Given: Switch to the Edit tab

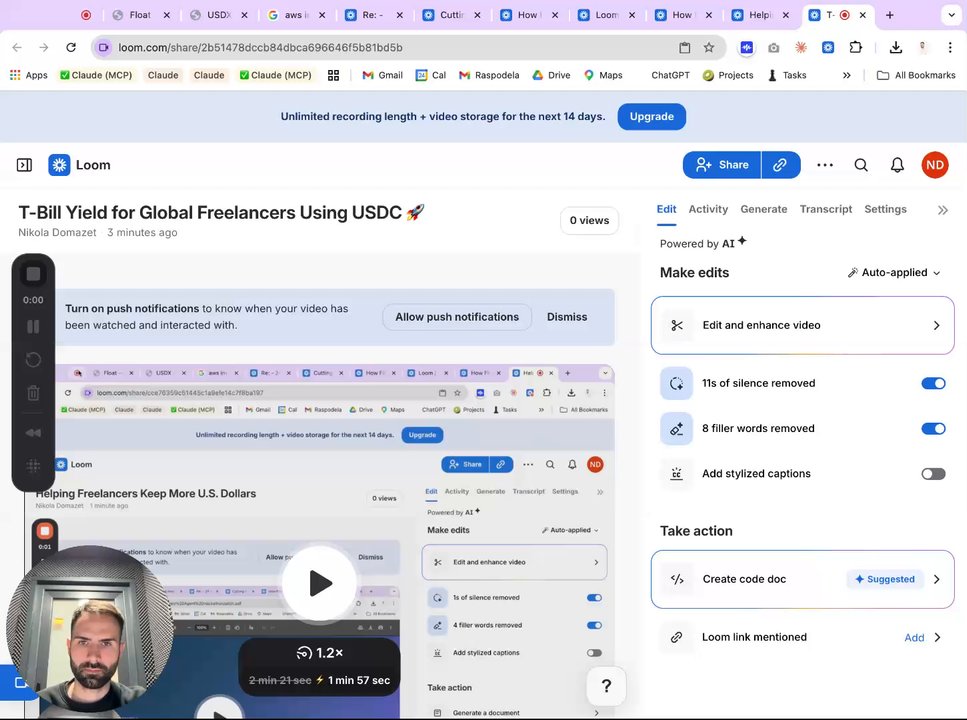Looking at the screenshot, I should [x=666, y=209].
